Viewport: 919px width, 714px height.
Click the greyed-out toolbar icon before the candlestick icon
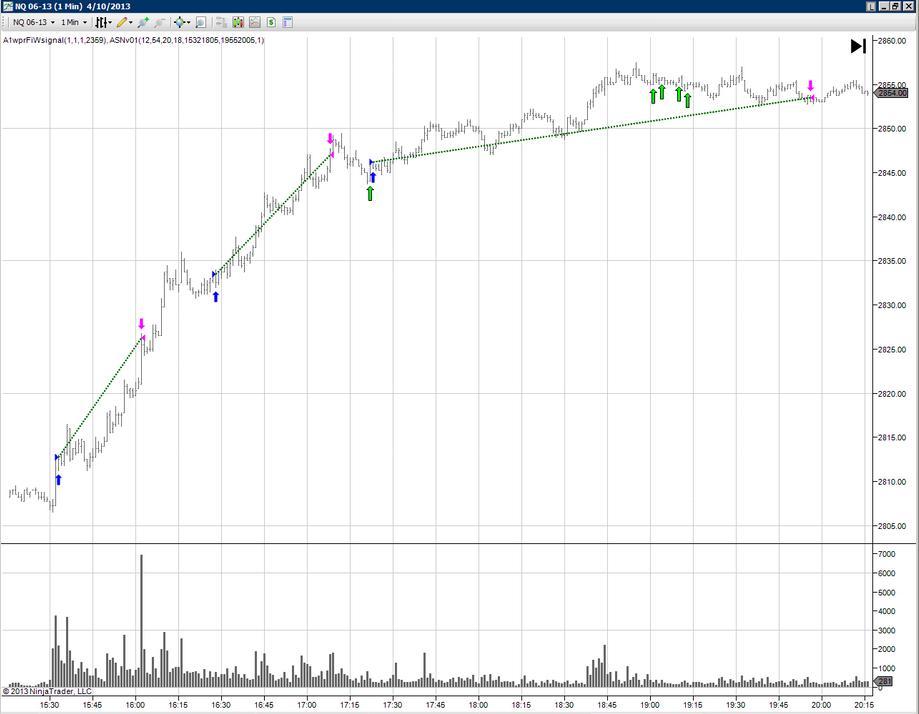pos(221,22)
